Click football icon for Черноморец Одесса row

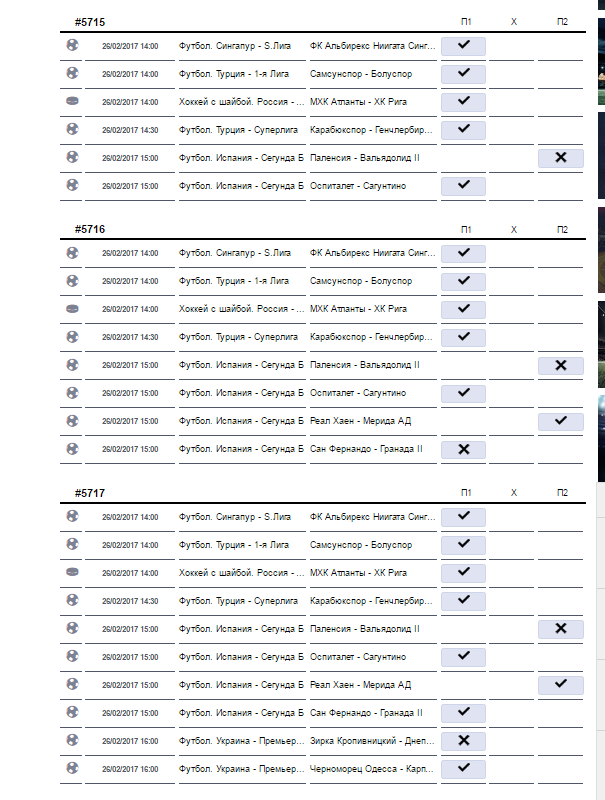tap(72, 768)
